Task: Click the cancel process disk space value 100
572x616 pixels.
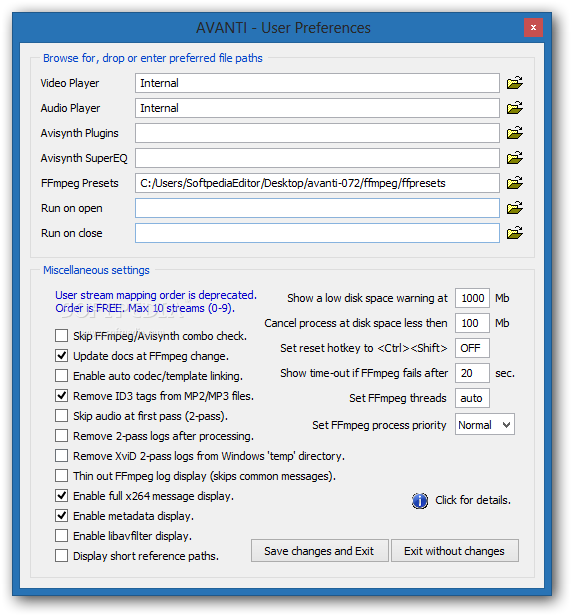Action: click(472, 323)
